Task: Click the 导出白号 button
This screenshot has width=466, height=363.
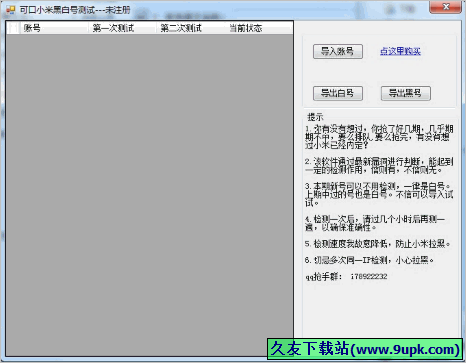Action: click(338, 93)
